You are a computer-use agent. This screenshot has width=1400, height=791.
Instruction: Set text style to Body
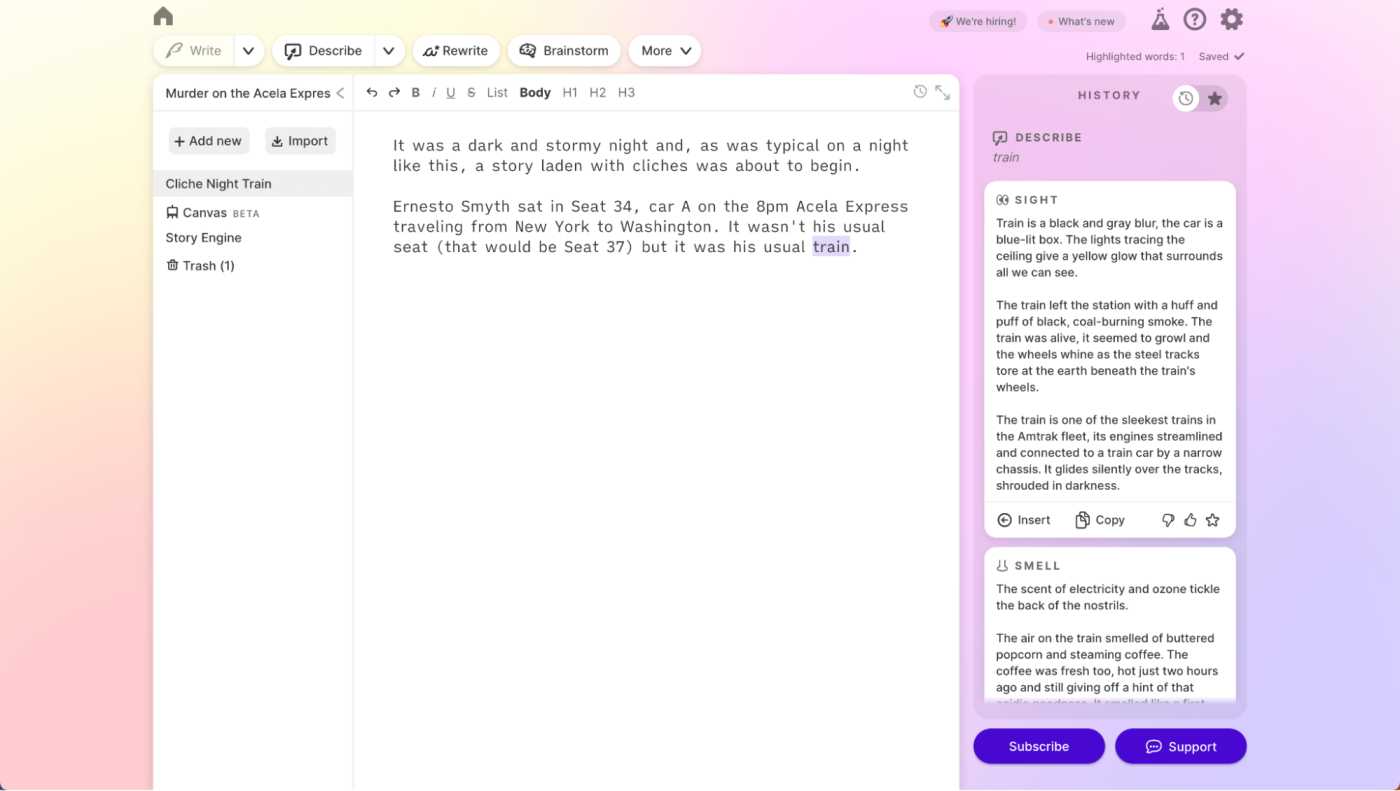pyautogui.click(x=535, y=92)
